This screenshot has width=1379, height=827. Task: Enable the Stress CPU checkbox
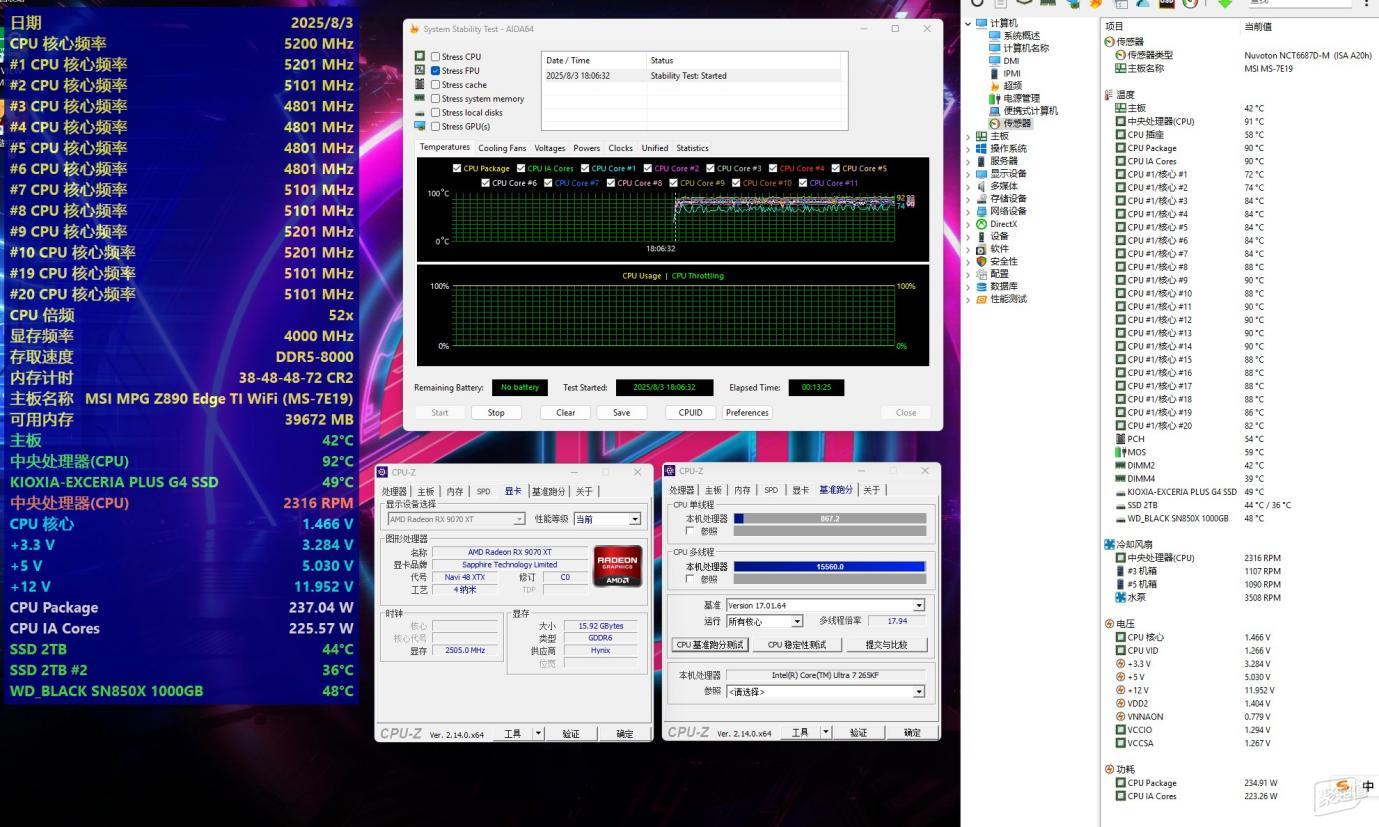[x=435, y=57]
